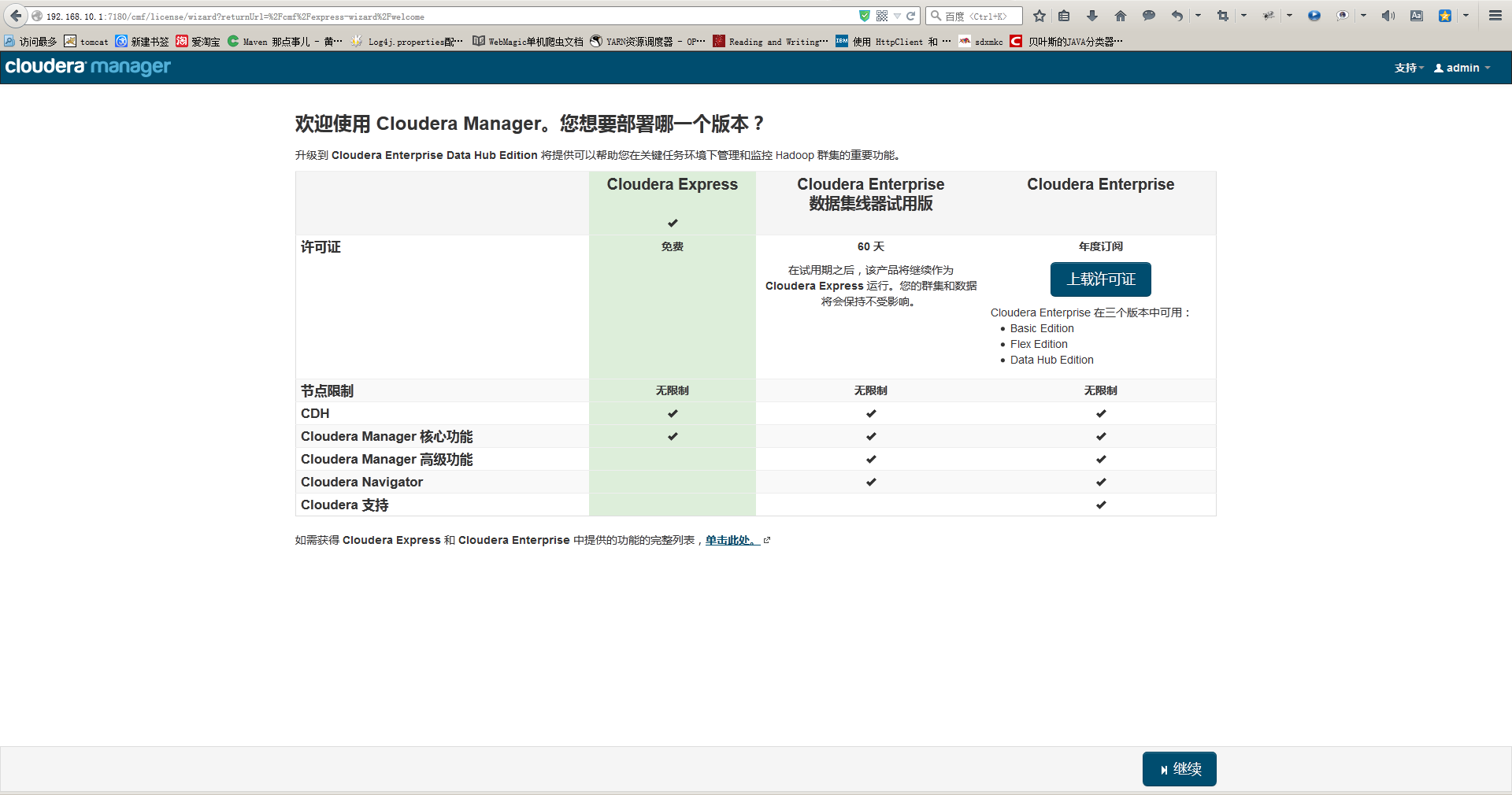Open the Log4j.properties bookmark
The height and width of the screenshot is (795, 1512).
point(407,42)
